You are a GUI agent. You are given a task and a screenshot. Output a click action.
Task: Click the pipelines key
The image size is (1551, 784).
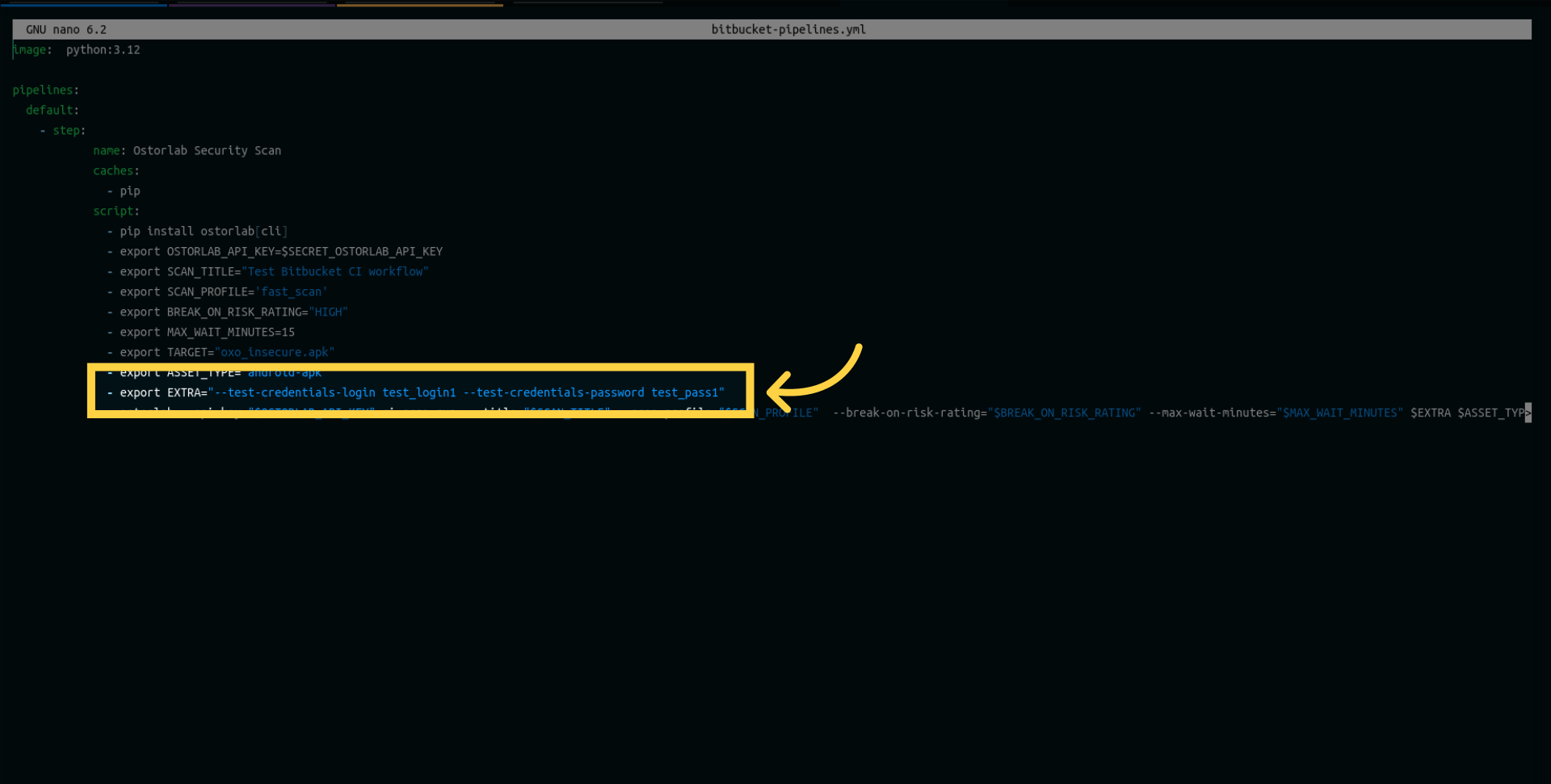coord(42,90)
